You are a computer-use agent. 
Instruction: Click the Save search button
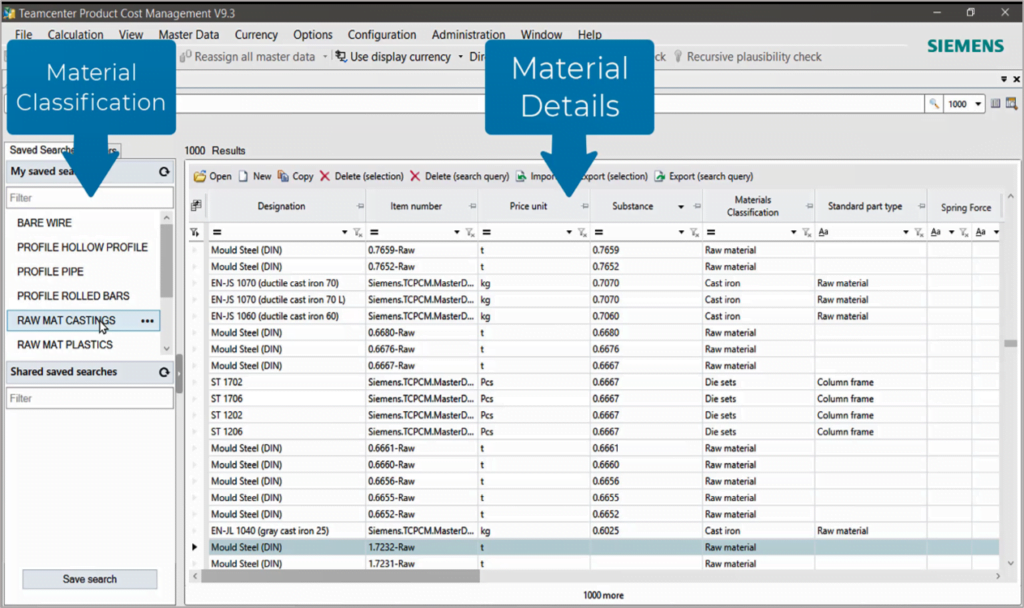90,579
